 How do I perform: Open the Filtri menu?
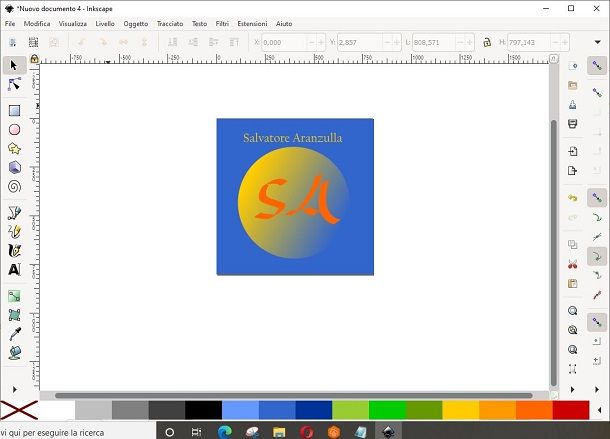coord(222,23)
